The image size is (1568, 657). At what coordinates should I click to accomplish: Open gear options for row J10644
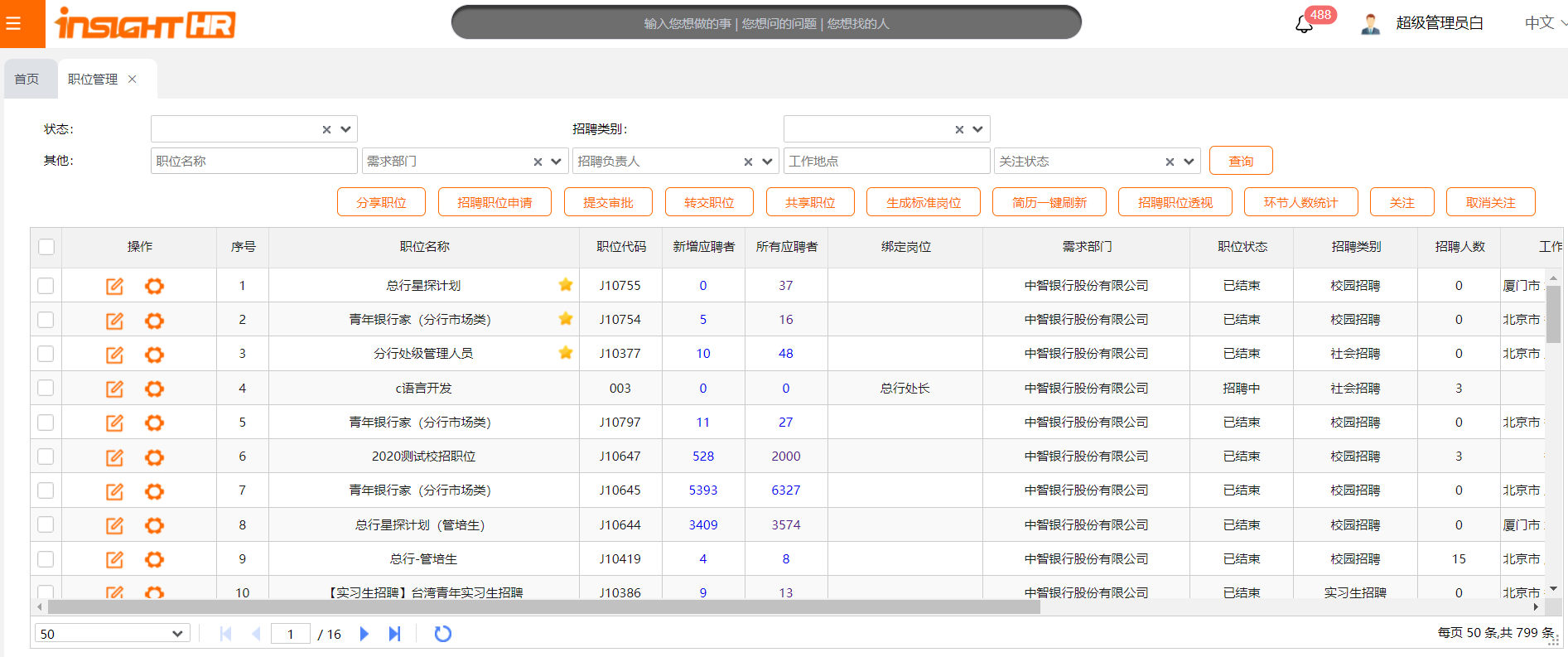click(154, 525)
